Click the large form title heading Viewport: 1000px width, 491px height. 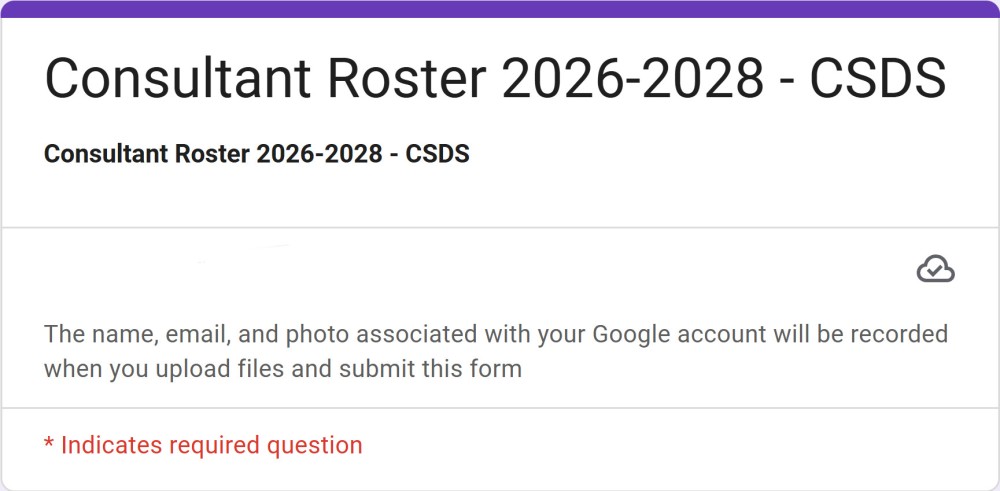point(495,78)
